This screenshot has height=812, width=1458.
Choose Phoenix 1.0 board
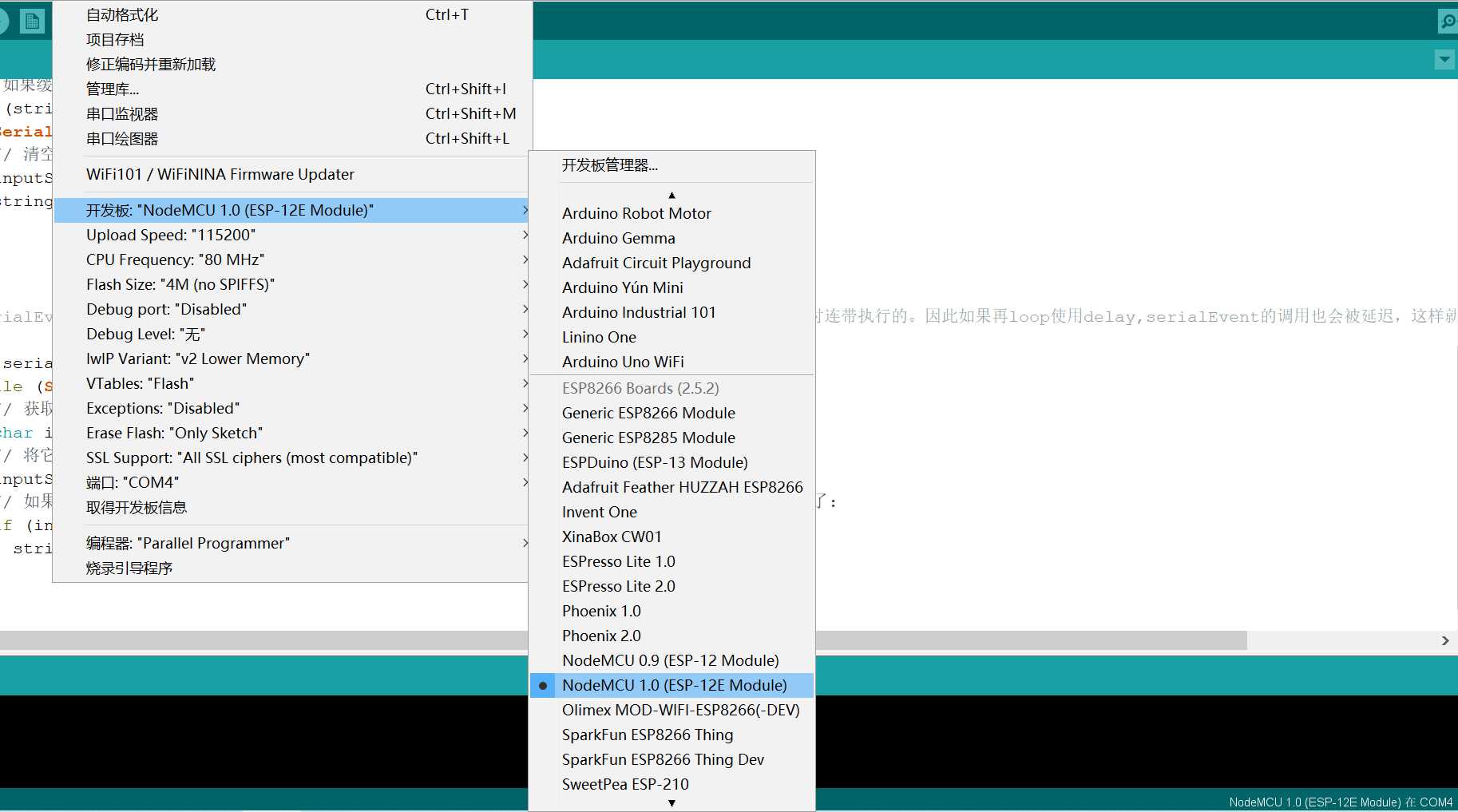[x=672, y=611]
